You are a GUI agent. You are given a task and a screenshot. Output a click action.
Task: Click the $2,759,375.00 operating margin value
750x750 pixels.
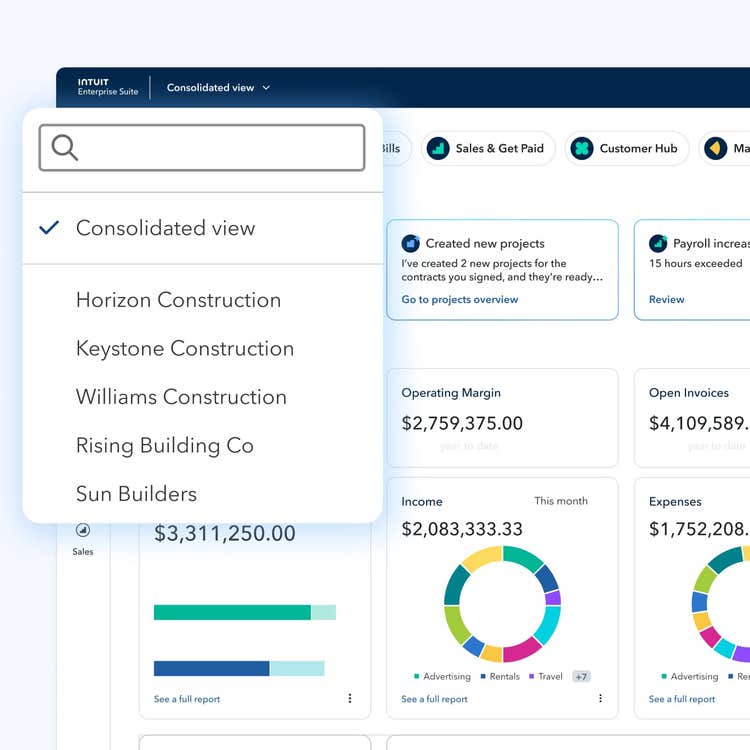pos(462,423)
